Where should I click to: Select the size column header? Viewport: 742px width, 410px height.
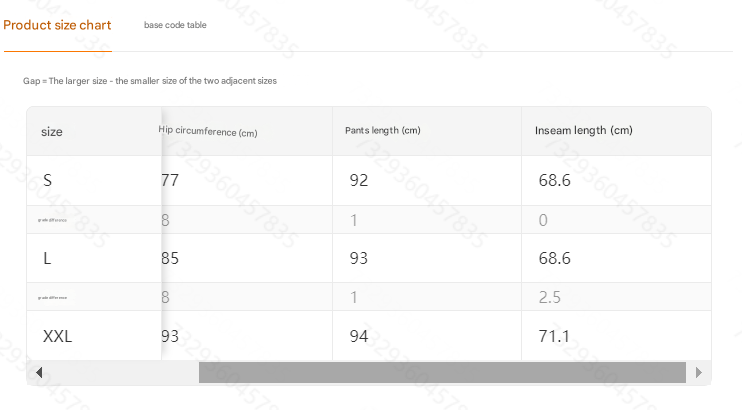[x=52, y=132]
